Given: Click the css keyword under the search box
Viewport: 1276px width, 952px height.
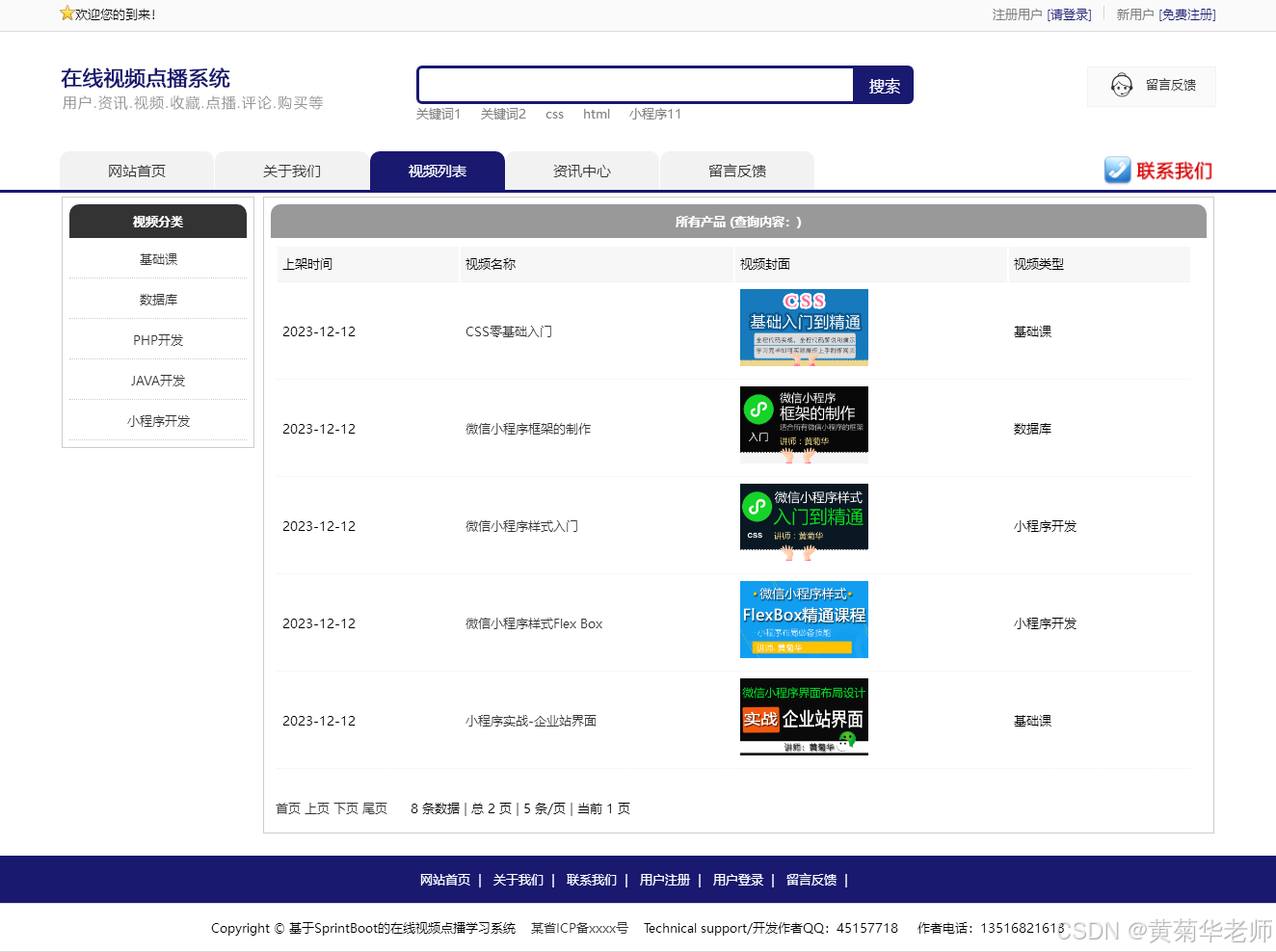Looking at the screenshot, I should [554, 114].
